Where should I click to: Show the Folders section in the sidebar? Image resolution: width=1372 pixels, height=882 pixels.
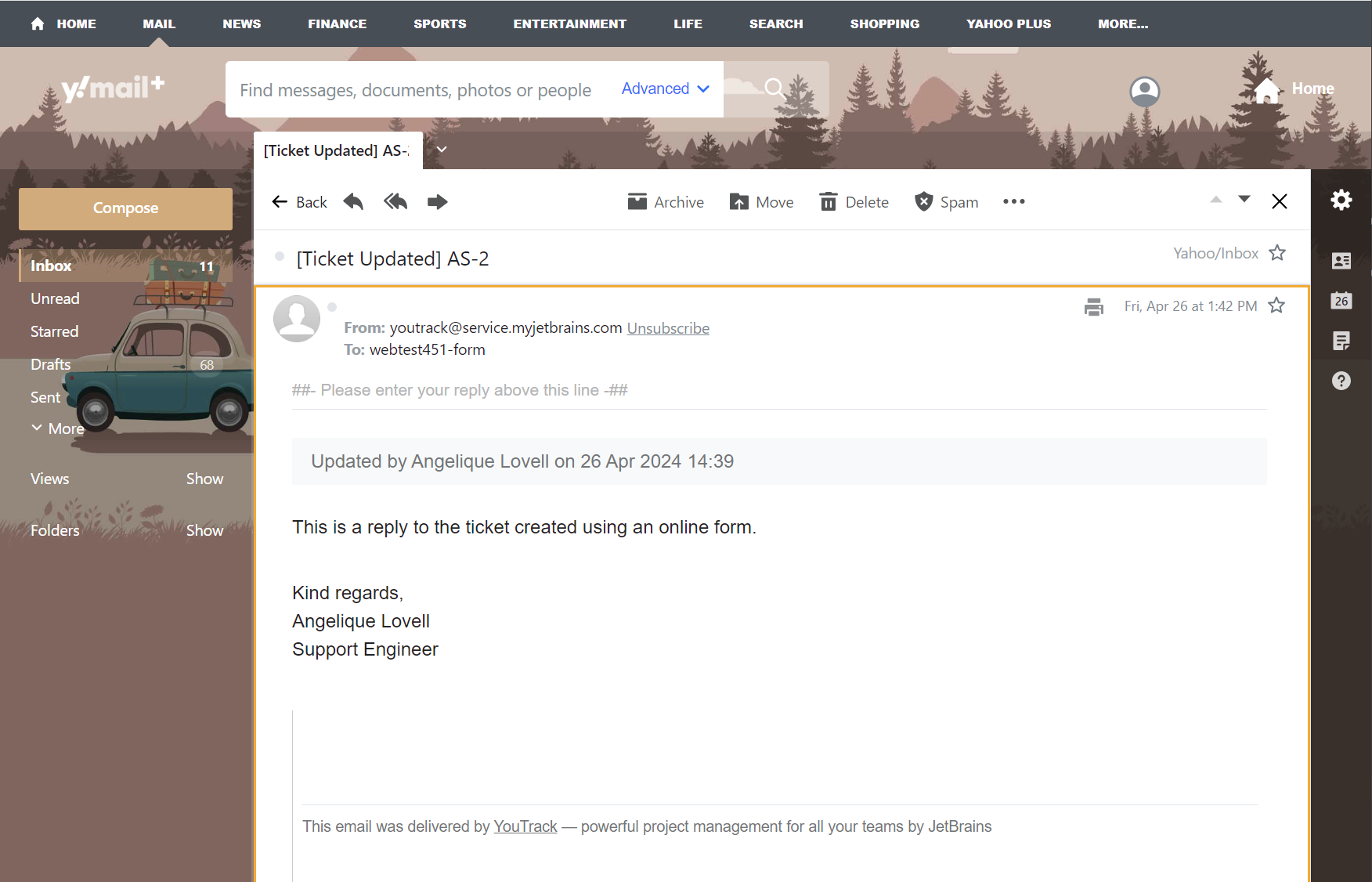click(204, 530)
